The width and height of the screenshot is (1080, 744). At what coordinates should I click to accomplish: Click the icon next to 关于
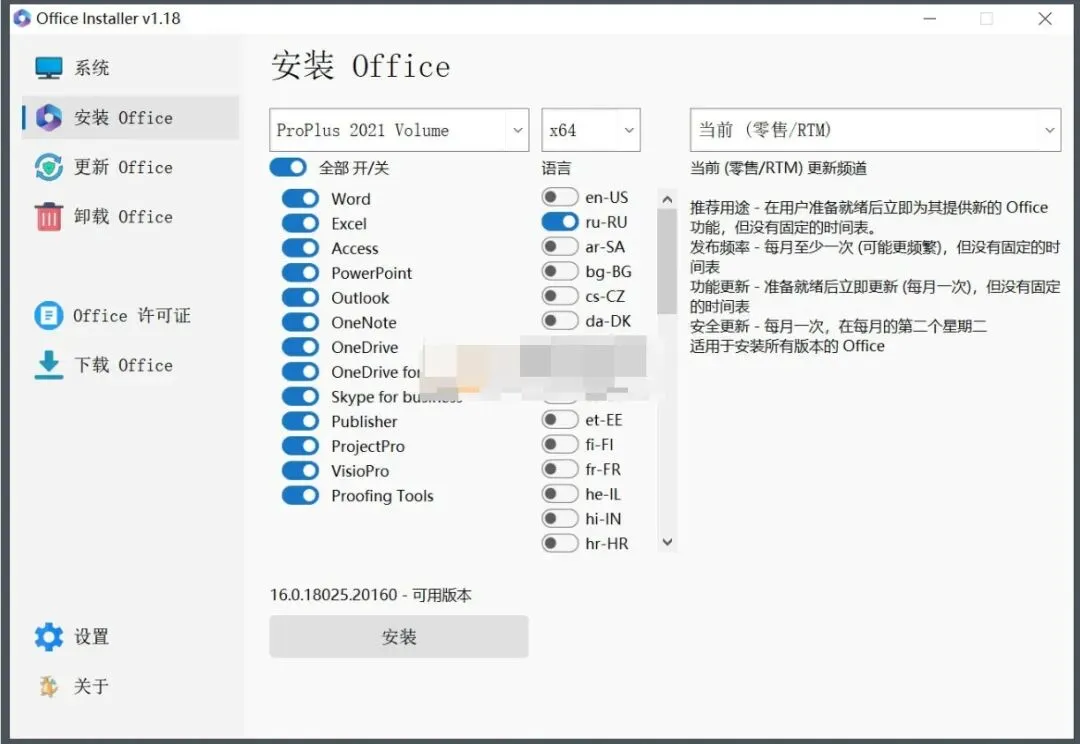tap(49, 686)
